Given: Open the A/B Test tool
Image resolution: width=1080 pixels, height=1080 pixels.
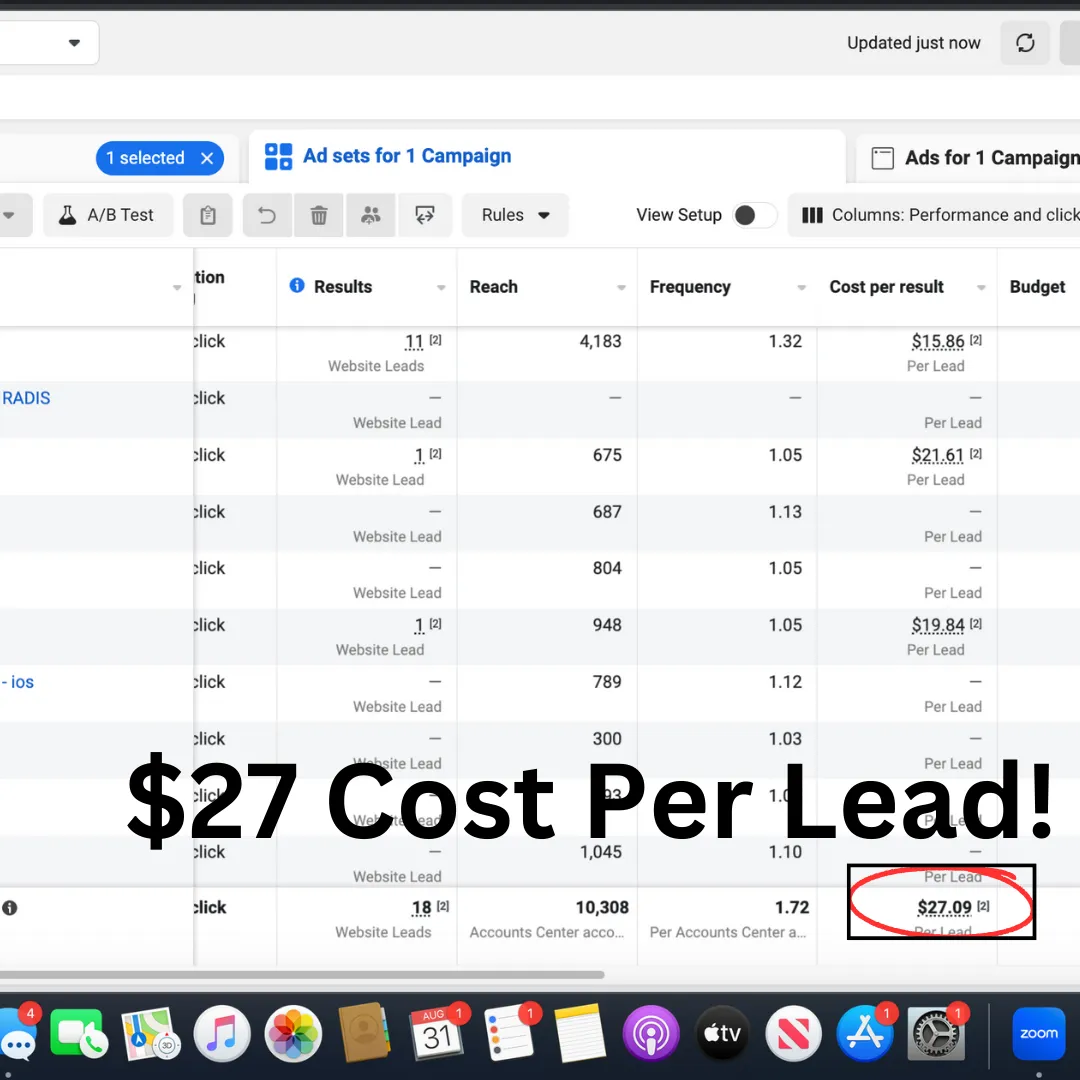Looking at the screenshot, I should pyautogui.click(x=107, y=216).
